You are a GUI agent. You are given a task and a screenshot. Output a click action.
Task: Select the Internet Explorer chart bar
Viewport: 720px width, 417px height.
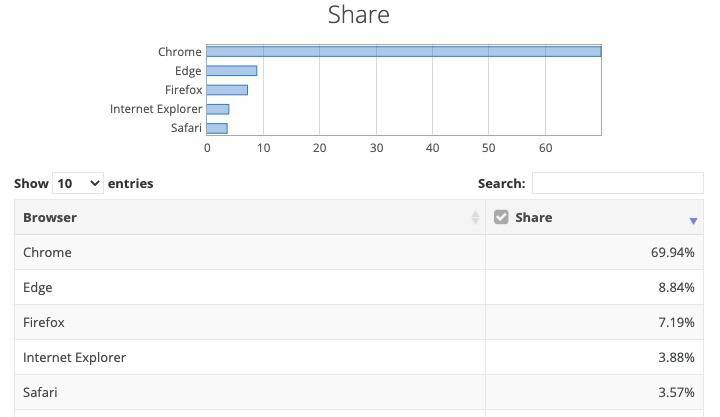point(218,109)
